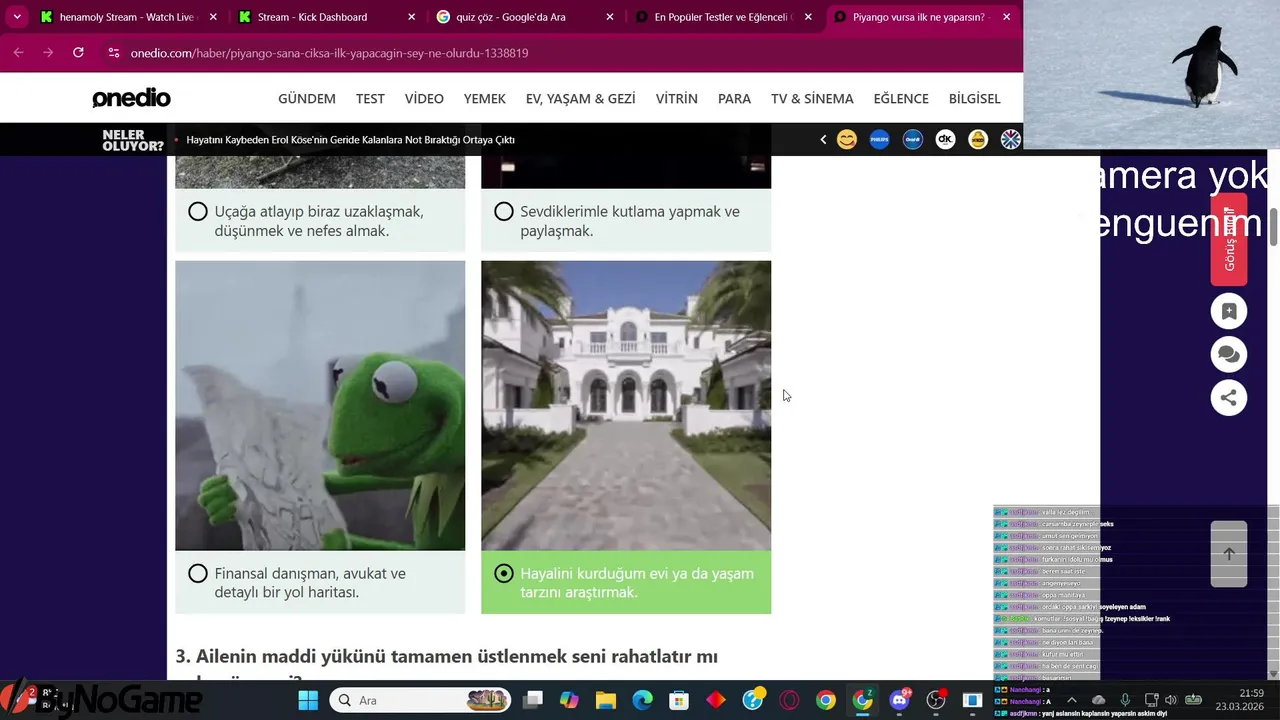Open PARA menu item

click(x=734, y=98)
